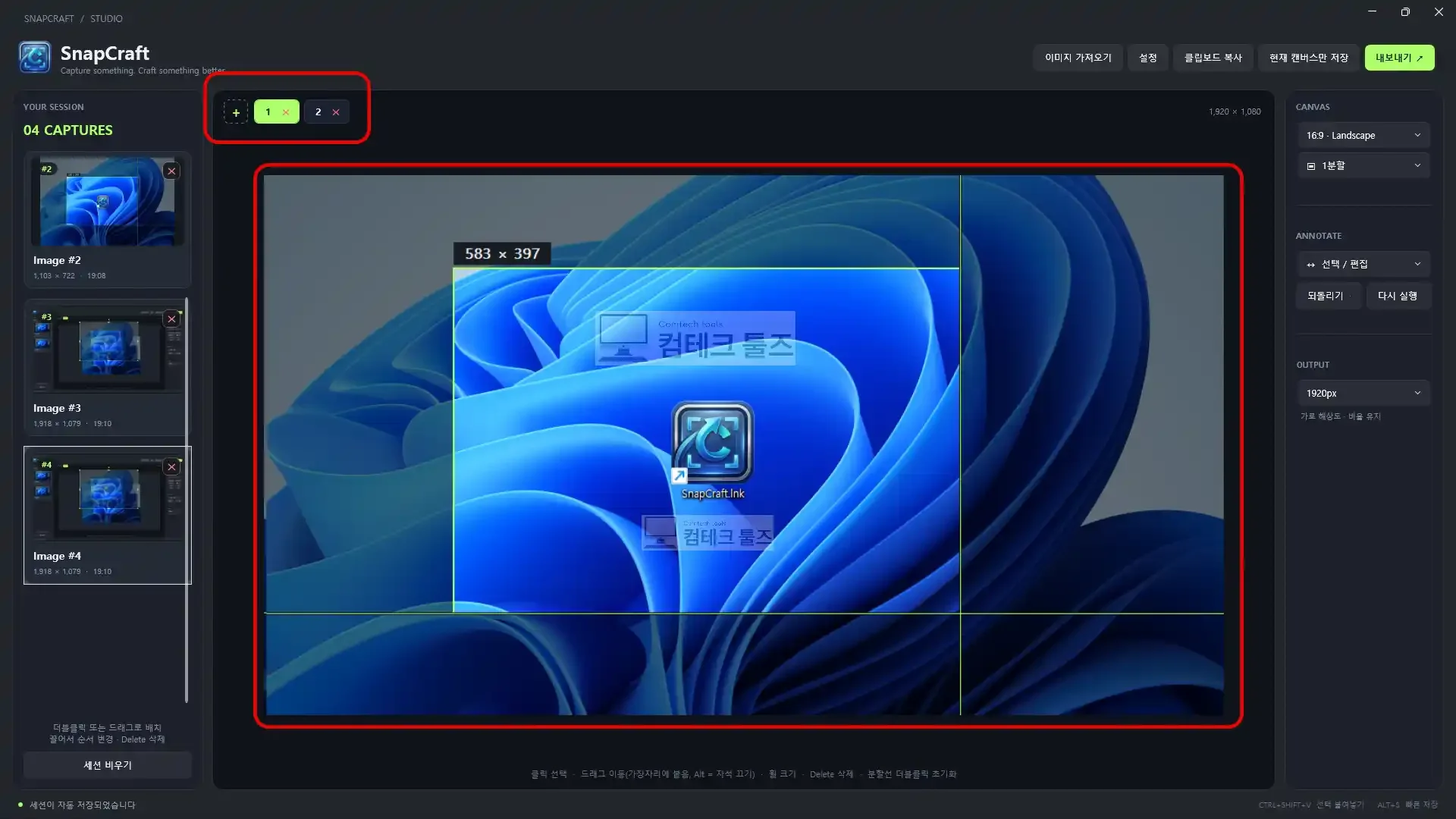This screenshot has width=1456, height=819.
Task: Open the 16:9 Landscape canvas dropdown
Action: point(1363,136)
